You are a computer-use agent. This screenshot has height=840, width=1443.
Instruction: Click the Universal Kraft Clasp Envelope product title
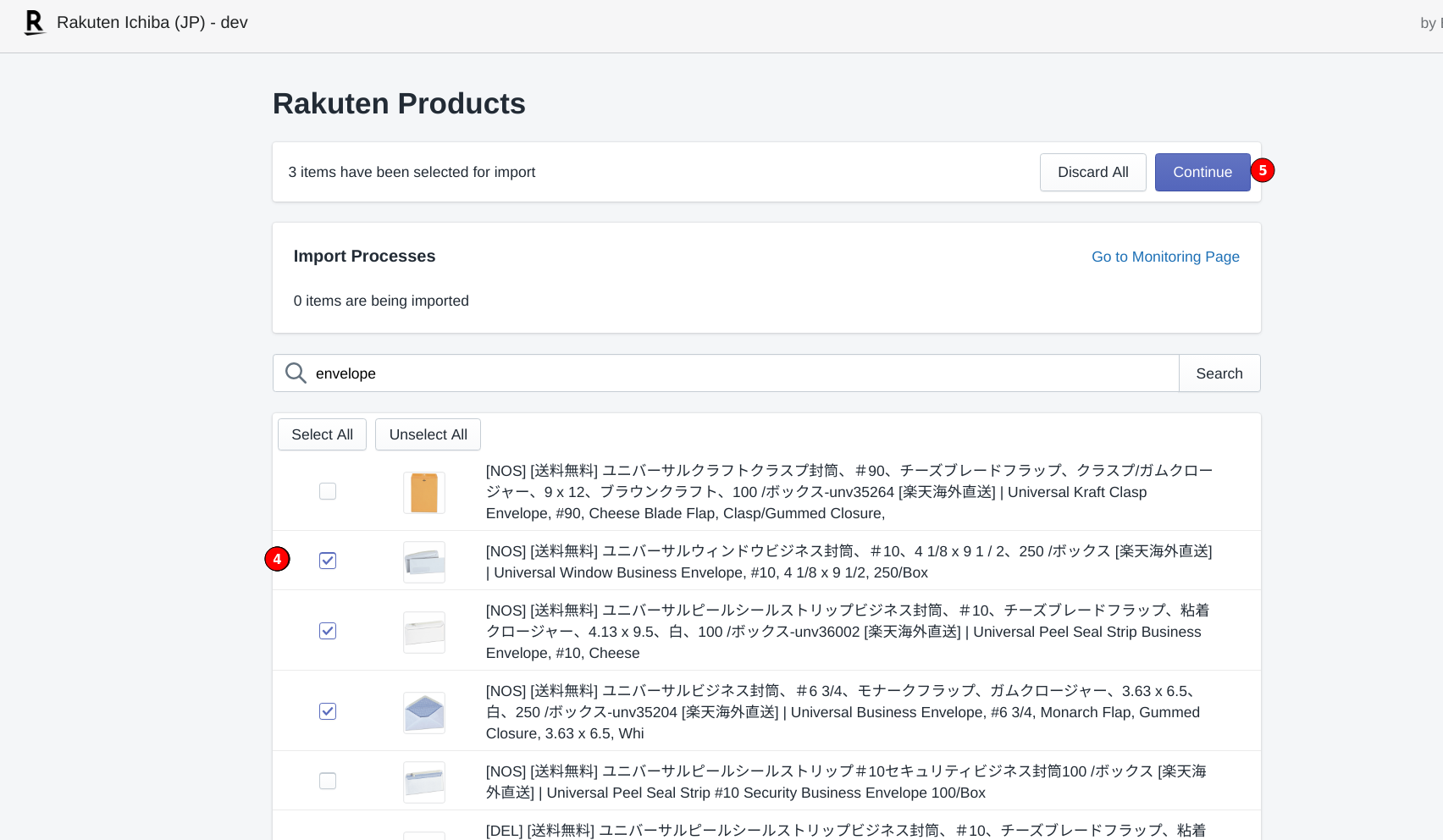click(849, 492)
